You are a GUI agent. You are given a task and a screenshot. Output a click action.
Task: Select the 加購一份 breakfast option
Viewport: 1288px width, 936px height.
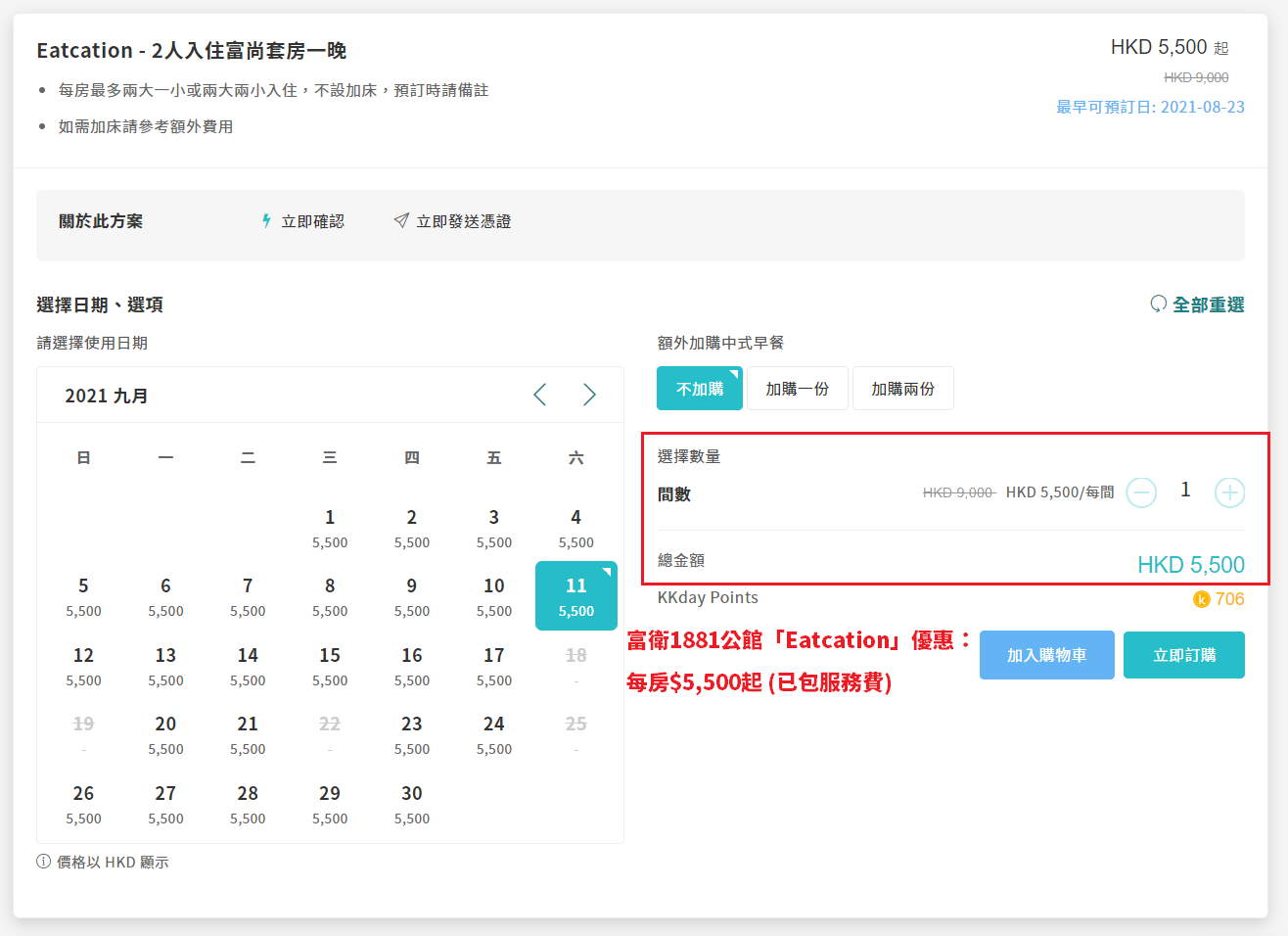point(798,389)
